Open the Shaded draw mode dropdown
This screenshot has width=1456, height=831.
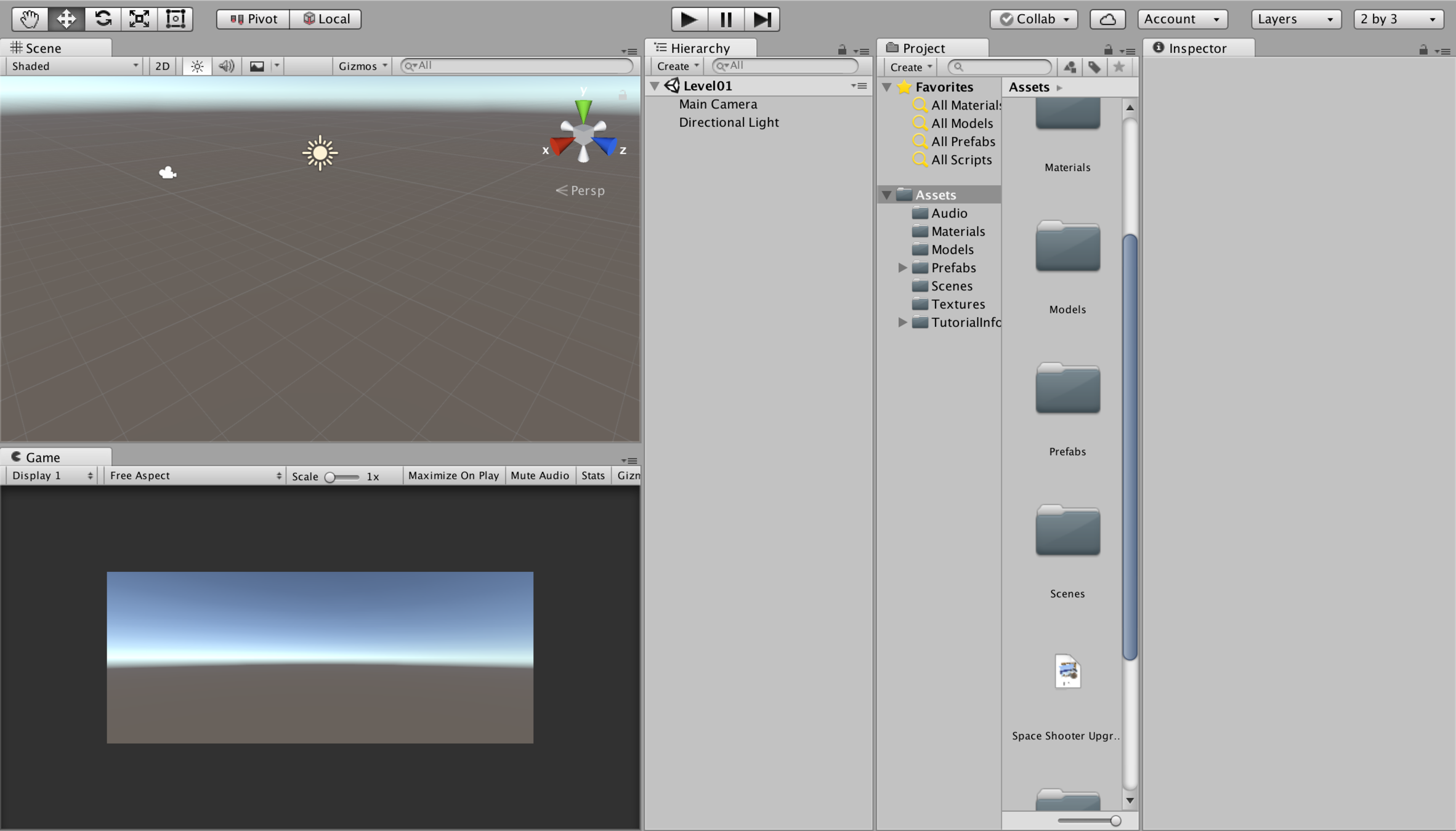74,66
